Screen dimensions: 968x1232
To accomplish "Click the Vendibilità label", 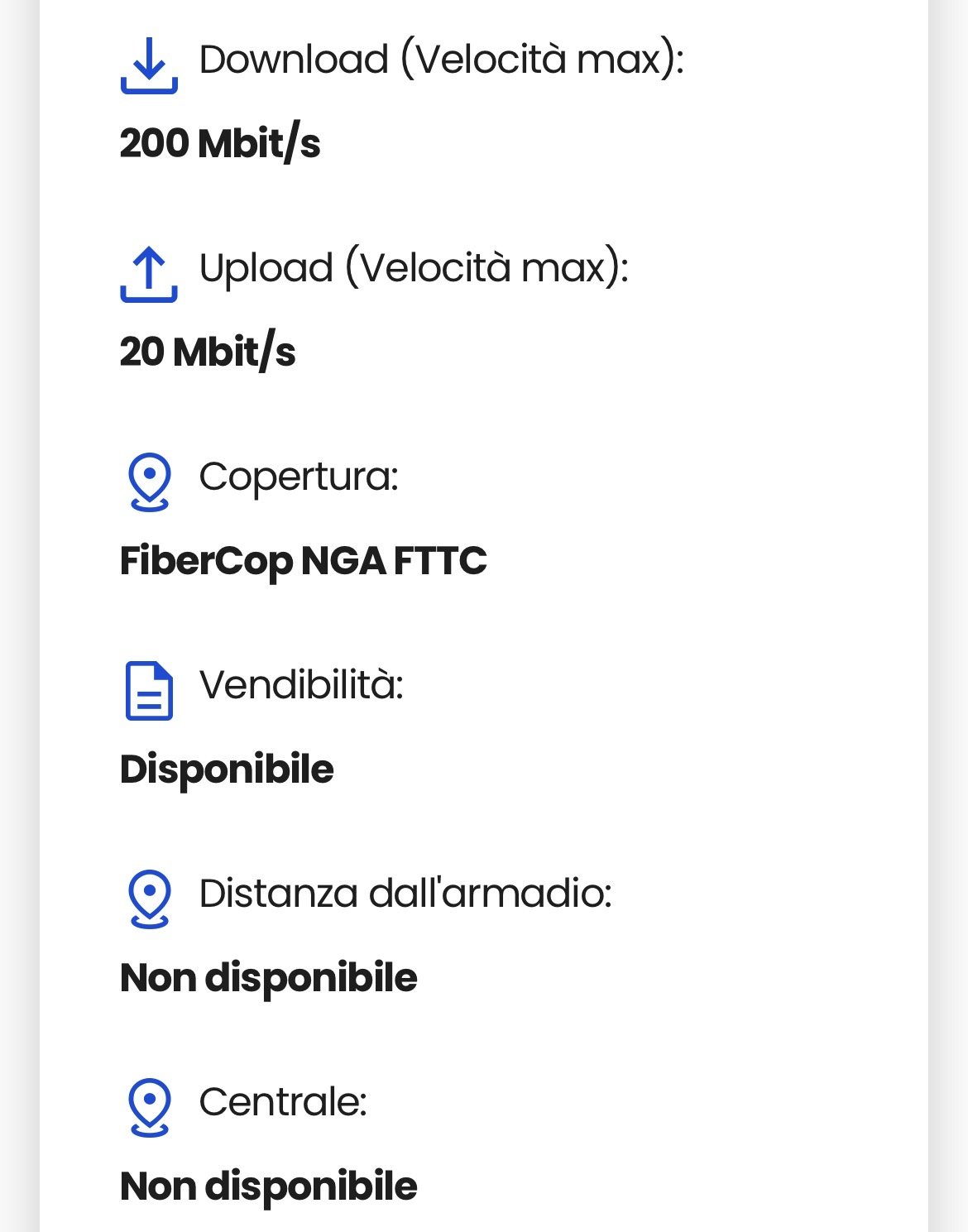I will [x=301, y=685].
